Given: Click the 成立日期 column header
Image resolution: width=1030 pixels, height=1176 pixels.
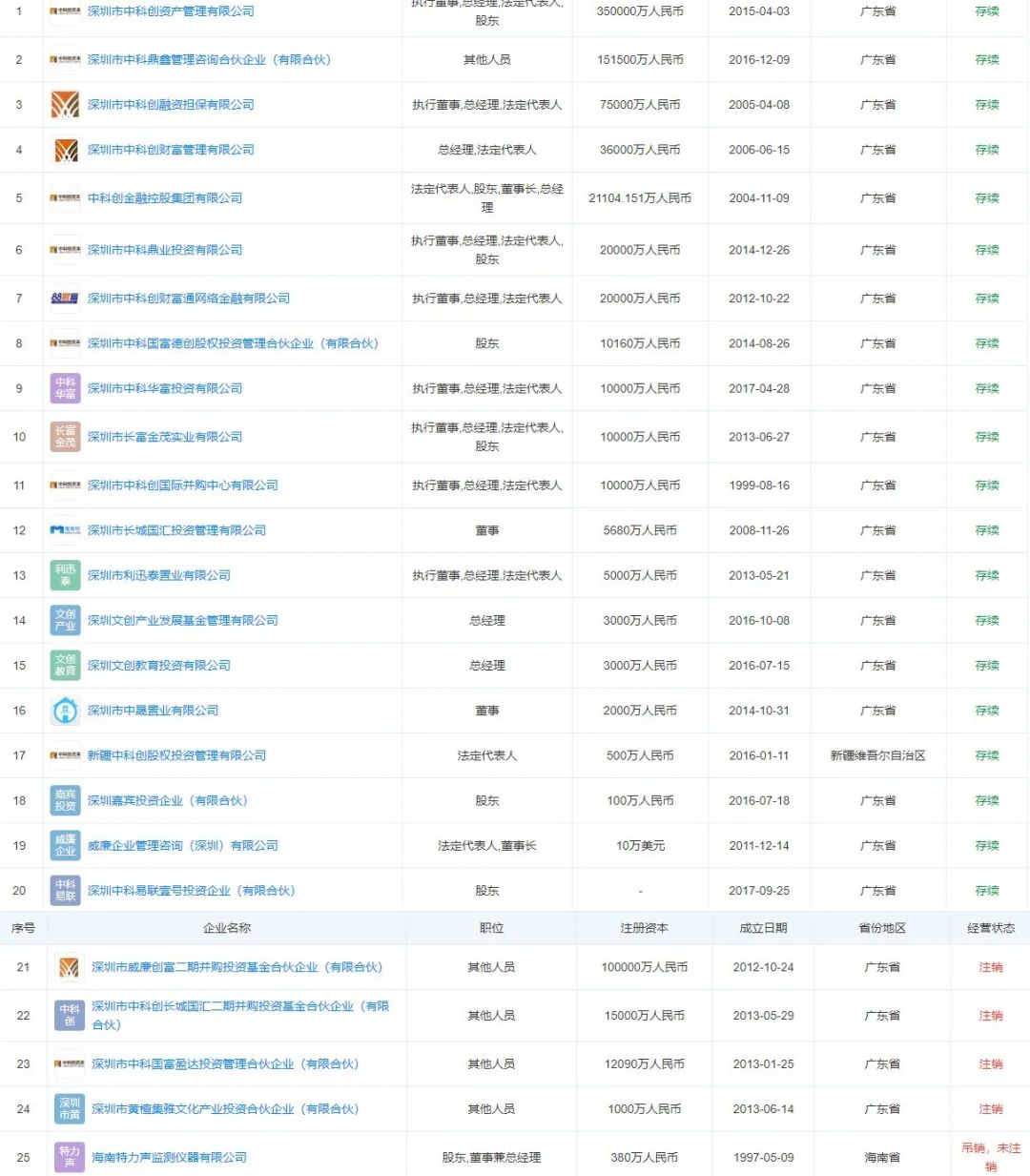Looking at the screenshot, I should [763, 928].
